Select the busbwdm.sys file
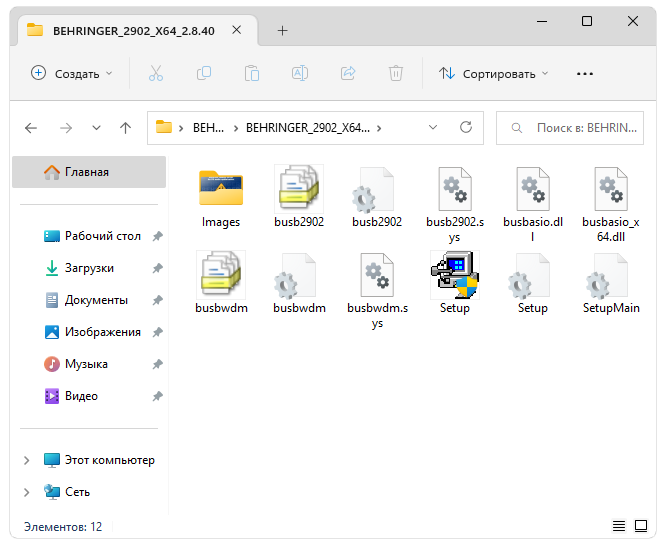The height and width of the screenshot is (546, 666). (x=377, y=291)
